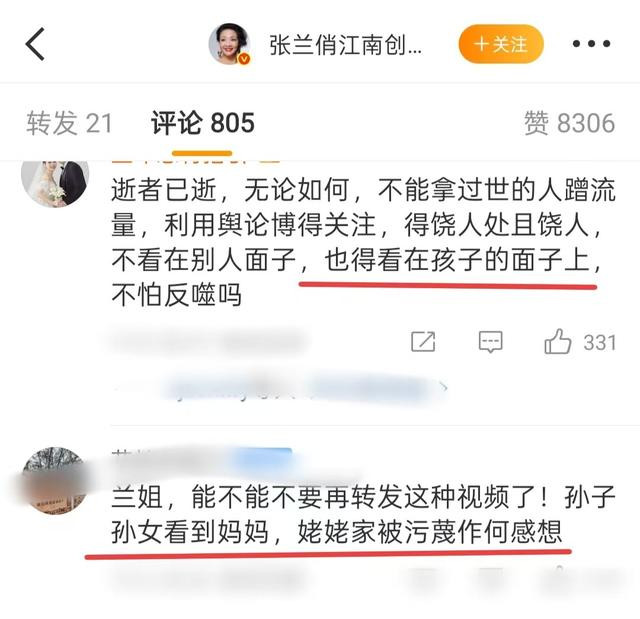Viewport: 640px width, 619px height.
Task: Tap the orange verified badge on the avatar
Action: pyautogui.click(x=244, y=59)
